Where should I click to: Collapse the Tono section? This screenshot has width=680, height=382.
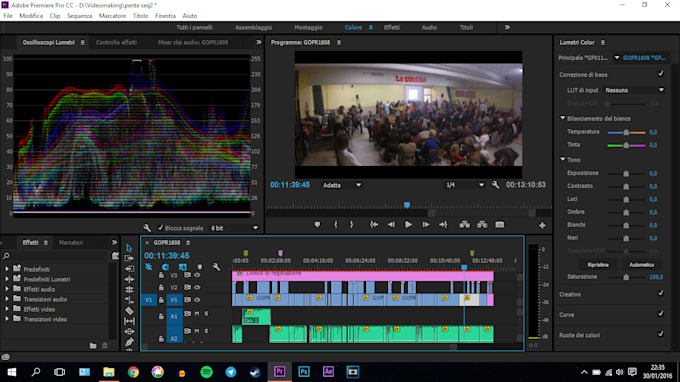click(x=562, y=159)
